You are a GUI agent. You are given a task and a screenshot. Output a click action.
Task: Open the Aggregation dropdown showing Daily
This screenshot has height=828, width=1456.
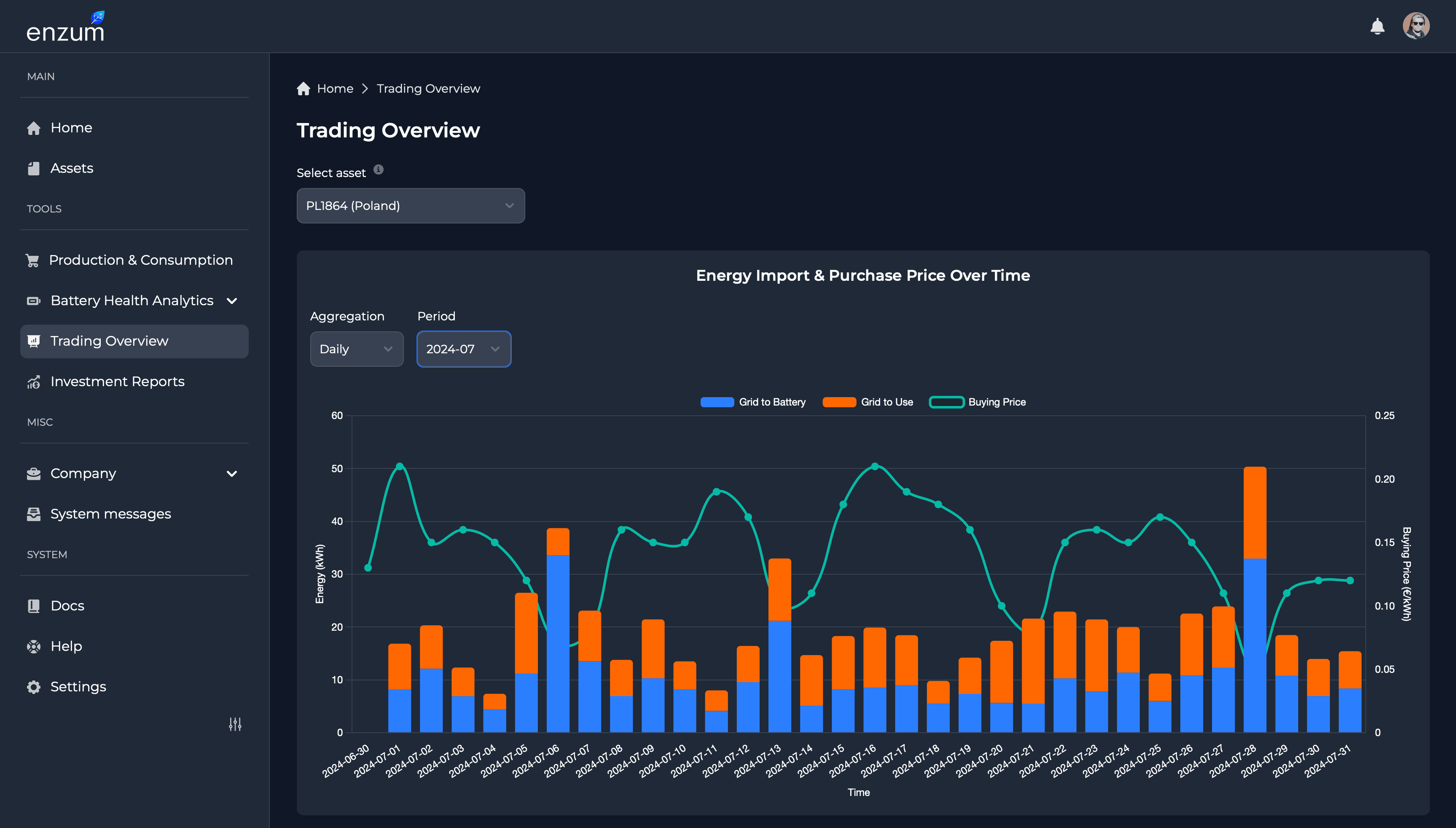[357, 349]
